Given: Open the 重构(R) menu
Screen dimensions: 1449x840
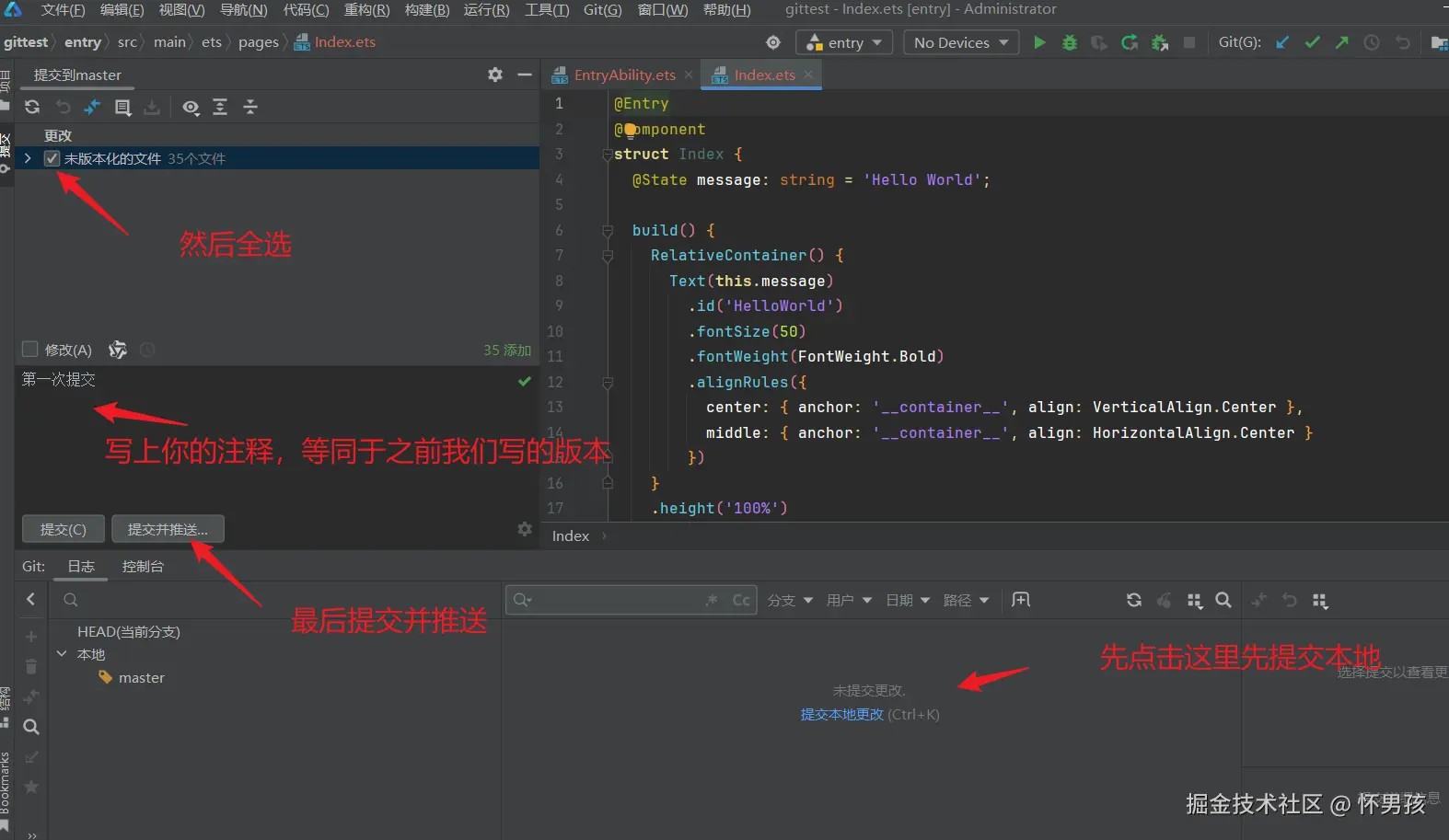Looking at the screenshot, I should [x=366, y=10].
